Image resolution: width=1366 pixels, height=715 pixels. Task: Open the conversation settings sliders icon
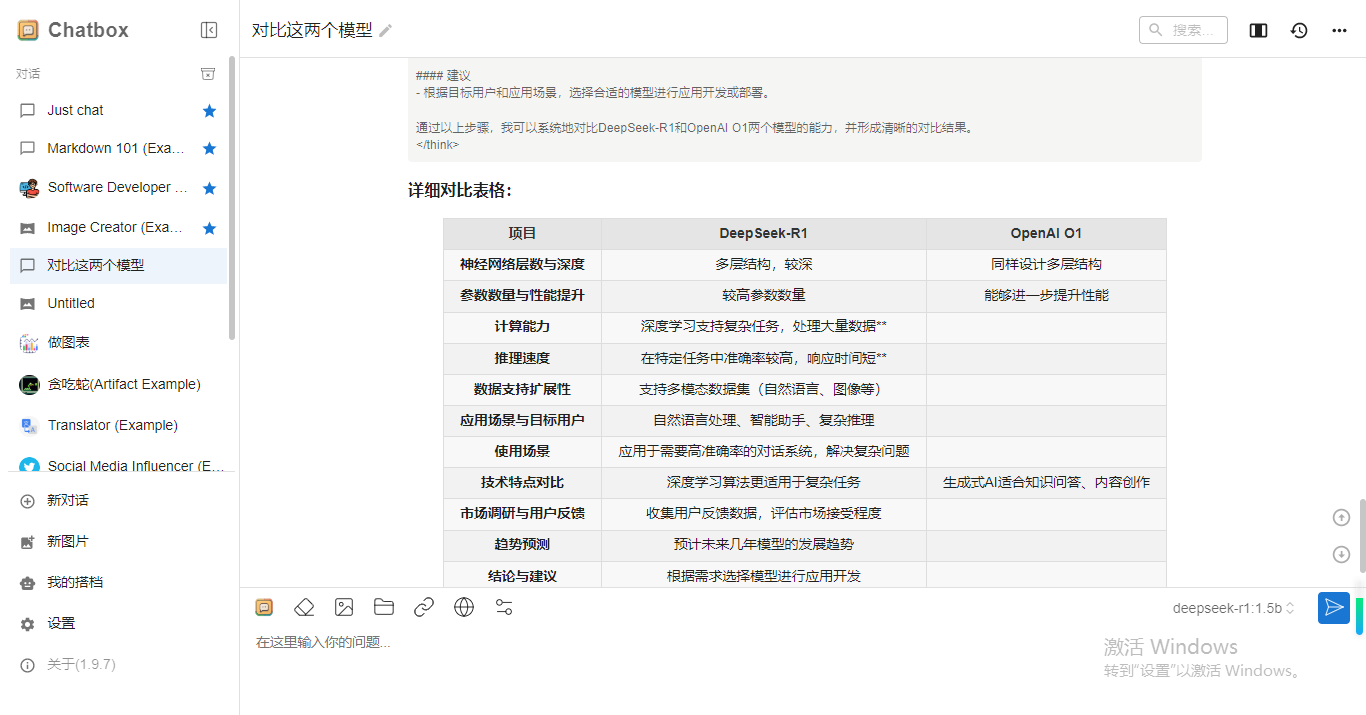504,607
